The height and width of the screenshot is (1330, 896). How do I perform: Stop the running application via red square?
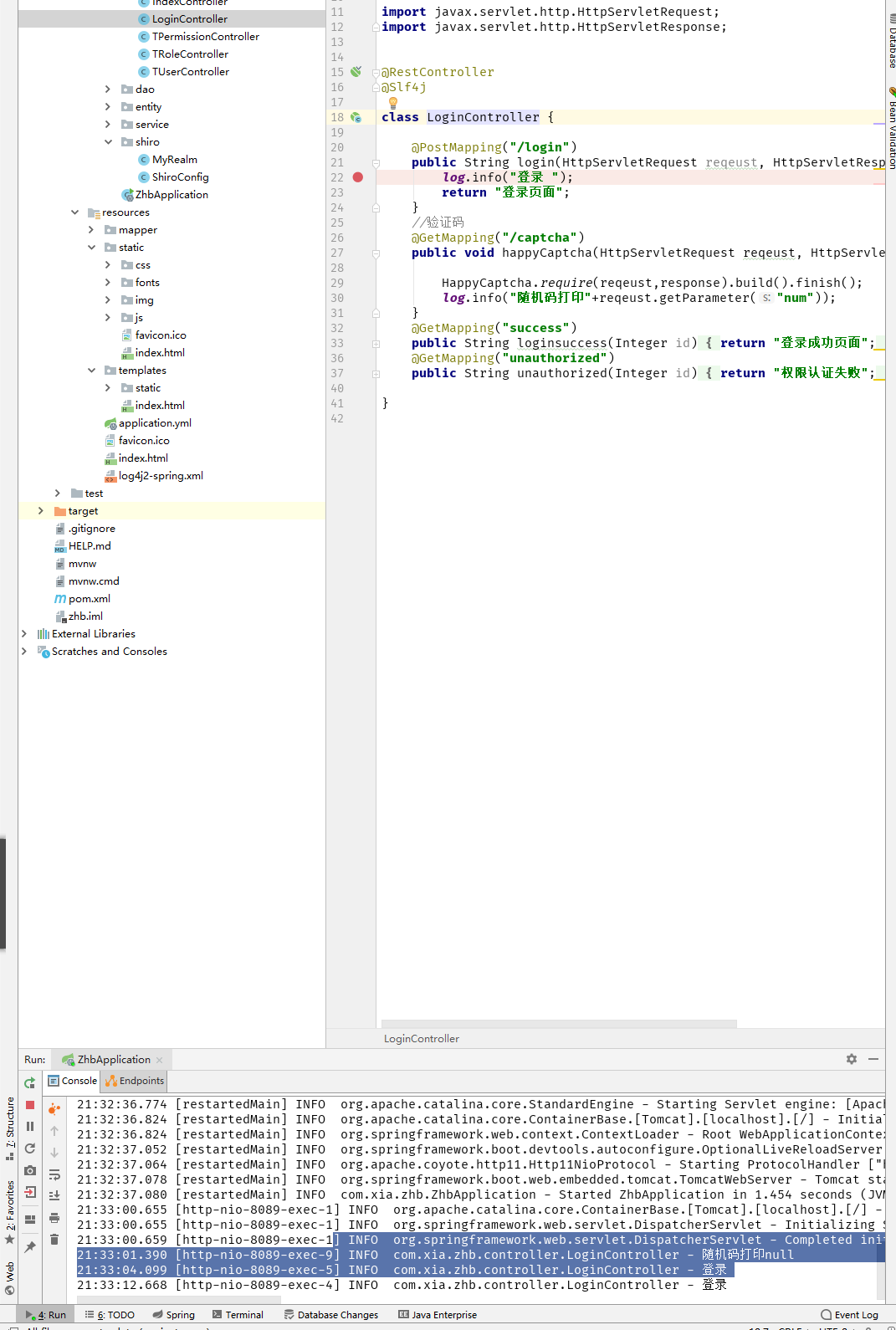[30, 1105]
